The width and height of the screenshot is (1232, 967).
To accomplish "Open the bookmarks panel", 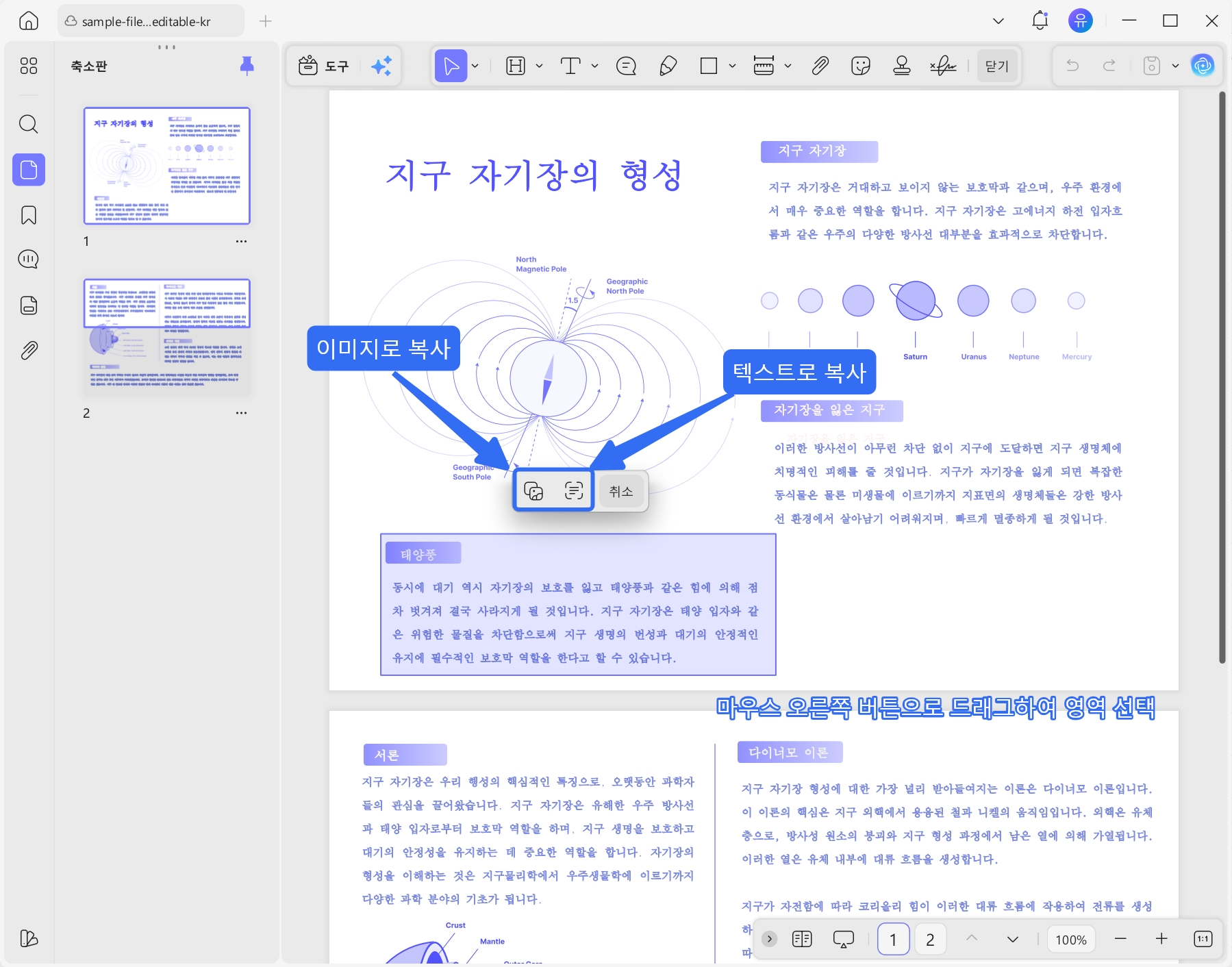I will pos(29,215).
